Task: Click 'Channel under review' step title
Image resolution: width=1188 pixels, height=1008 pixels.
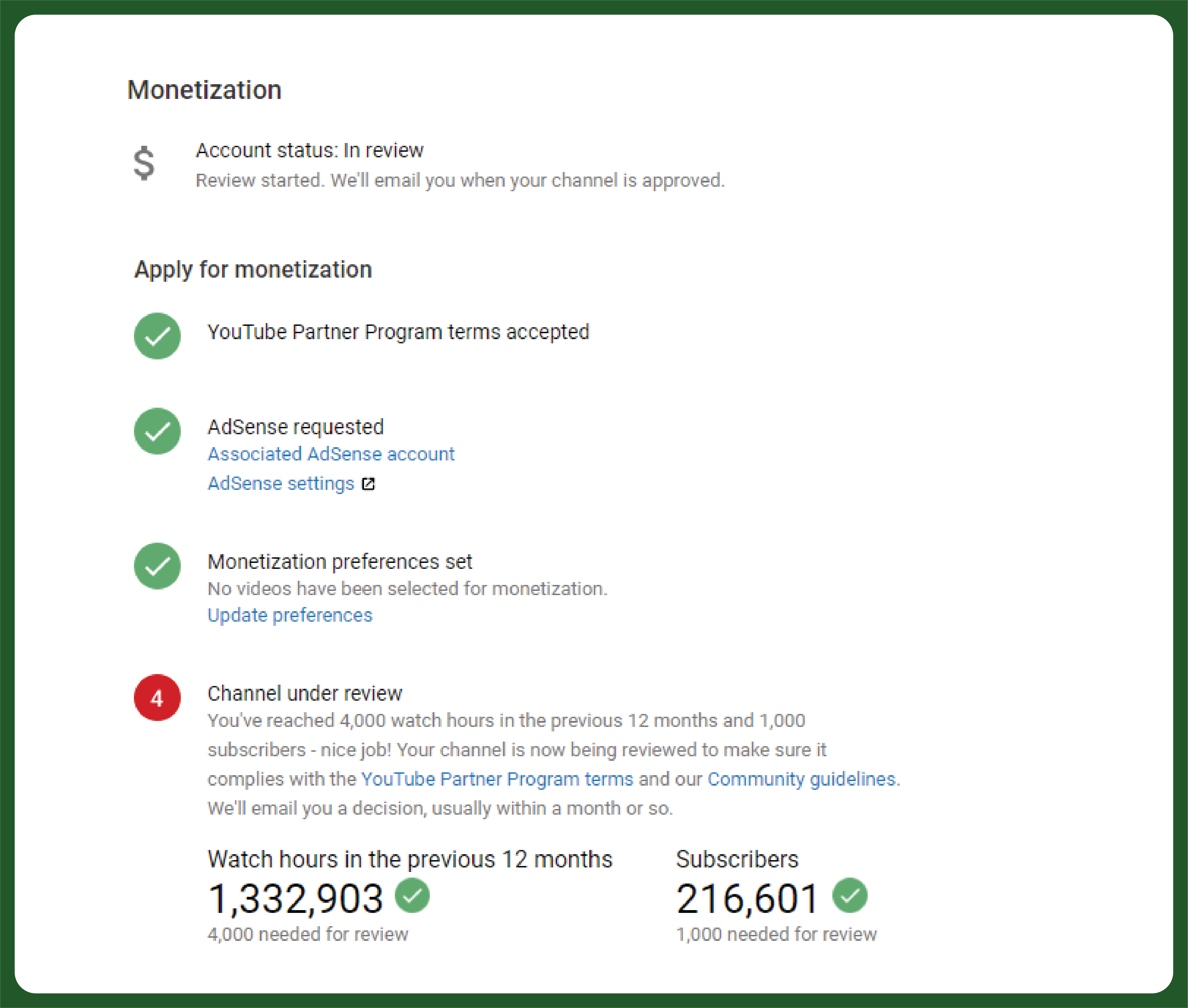Action: (305, 693)
